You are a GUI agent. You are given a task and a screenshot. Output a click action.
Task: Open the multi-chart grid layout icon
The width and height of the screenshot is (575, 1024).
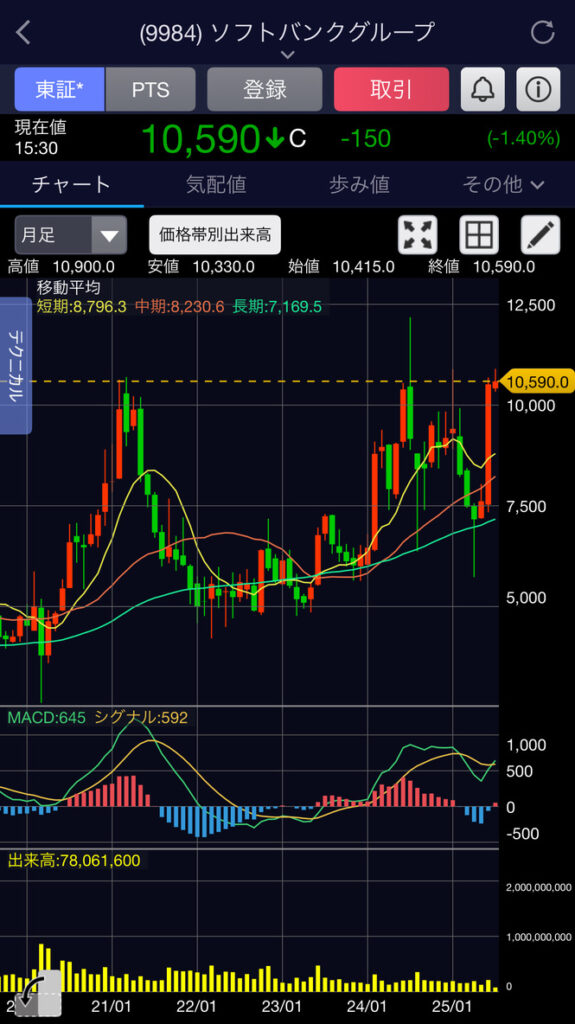point(479,234)
